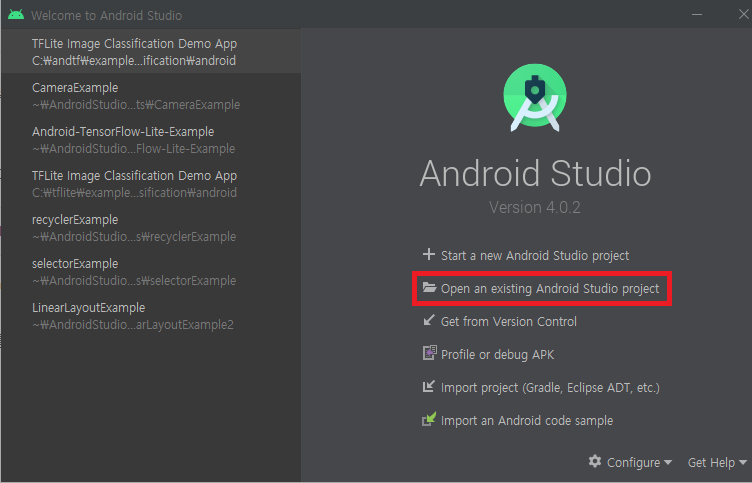Open the recyclerExample recent project
The image size is (752, 483).
tap(151, 228)
